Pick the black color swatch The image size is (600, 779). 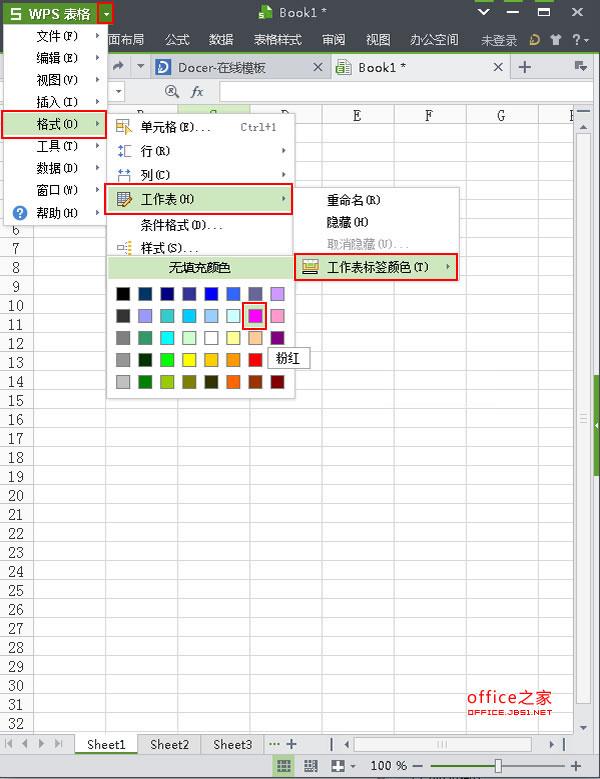pos(123,294)
